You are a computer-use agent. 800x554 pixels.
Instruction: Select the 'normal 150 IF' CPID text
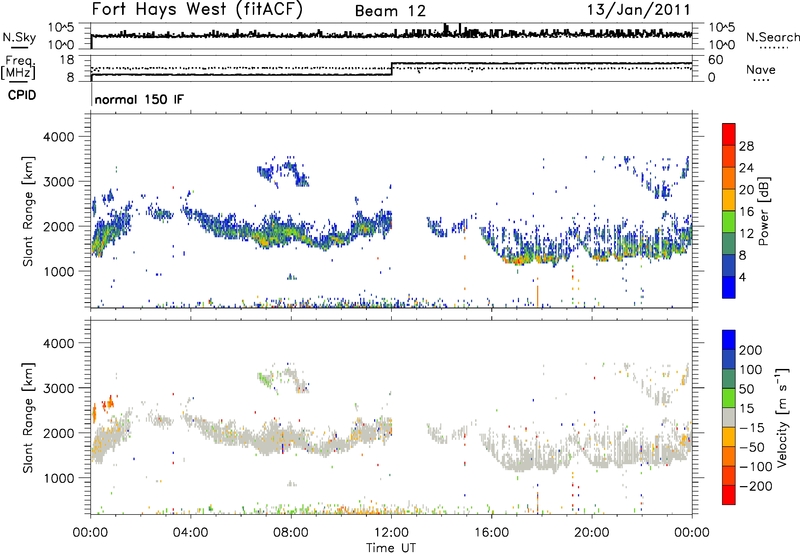[139, 99]
